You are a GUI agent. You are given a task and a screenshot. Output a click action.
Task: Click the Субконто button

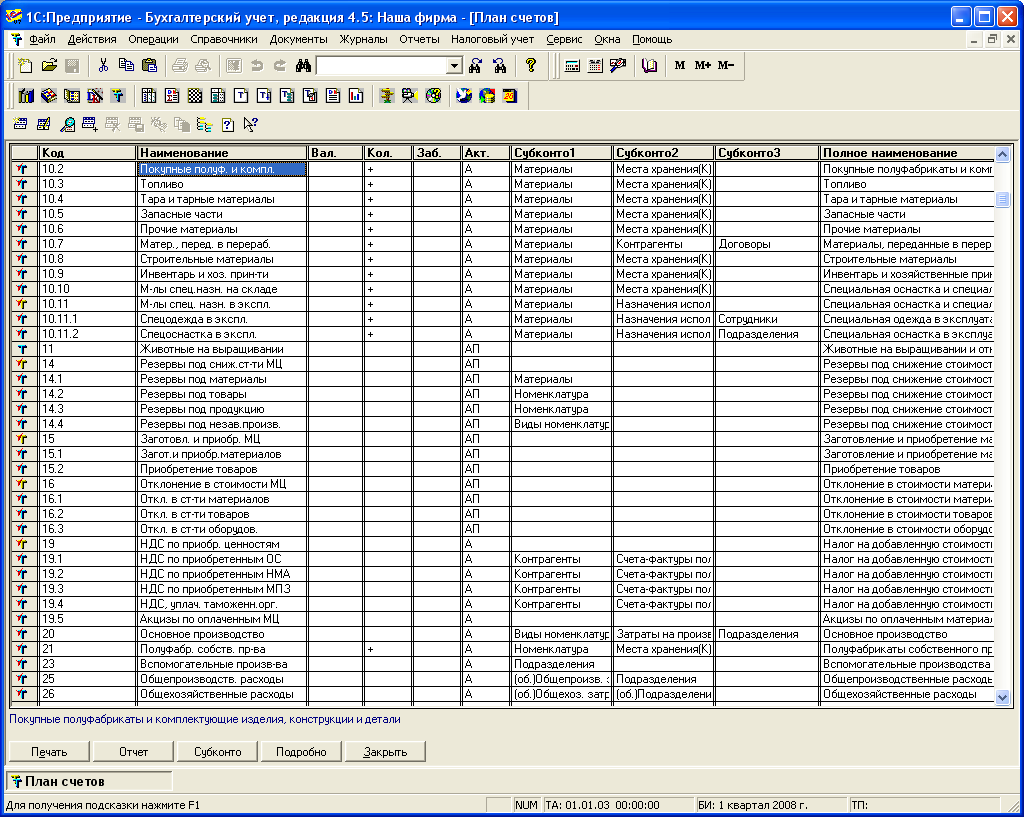217,752
